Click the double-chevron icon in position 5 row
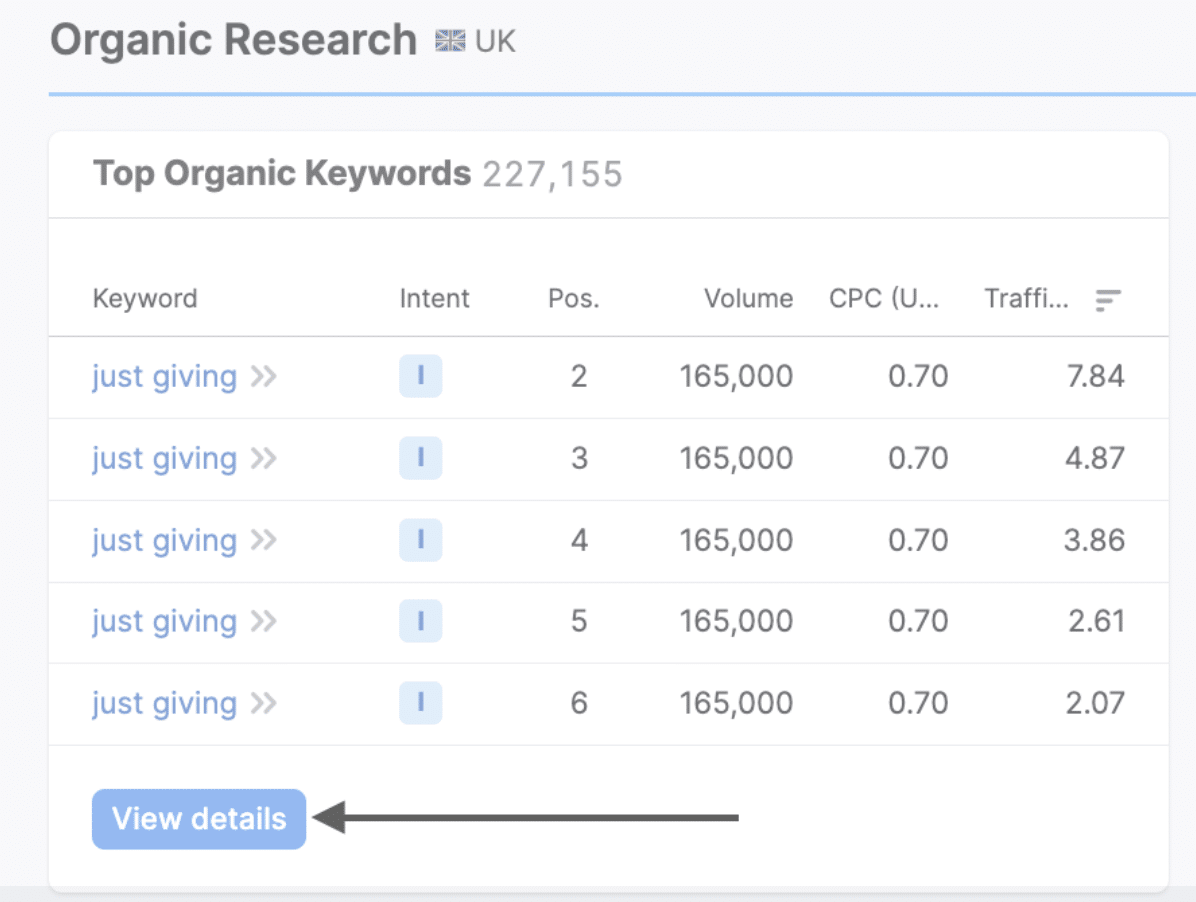 (x=264, y=621)
